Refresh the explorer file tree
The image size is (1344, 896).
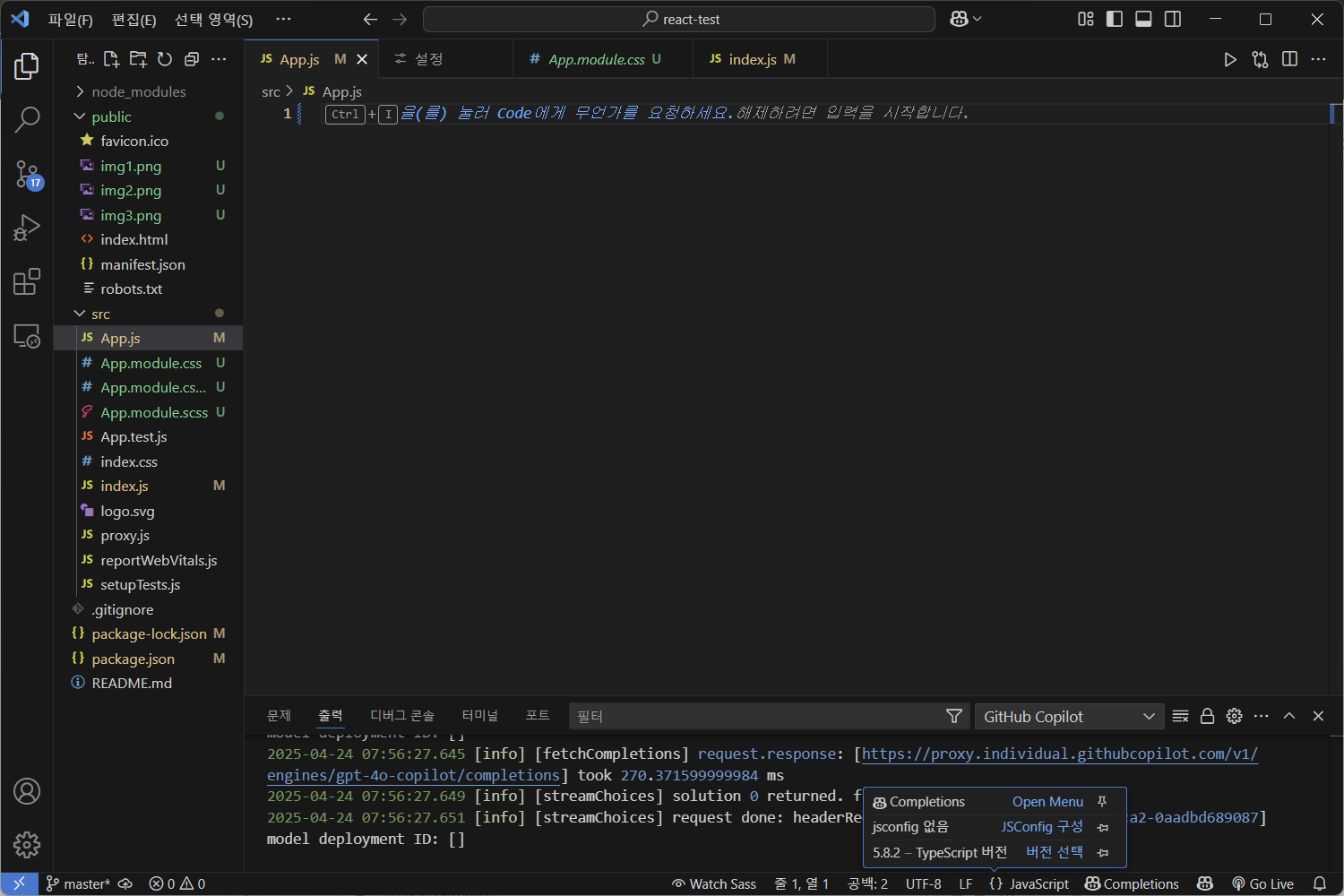(x=165, y=59)
